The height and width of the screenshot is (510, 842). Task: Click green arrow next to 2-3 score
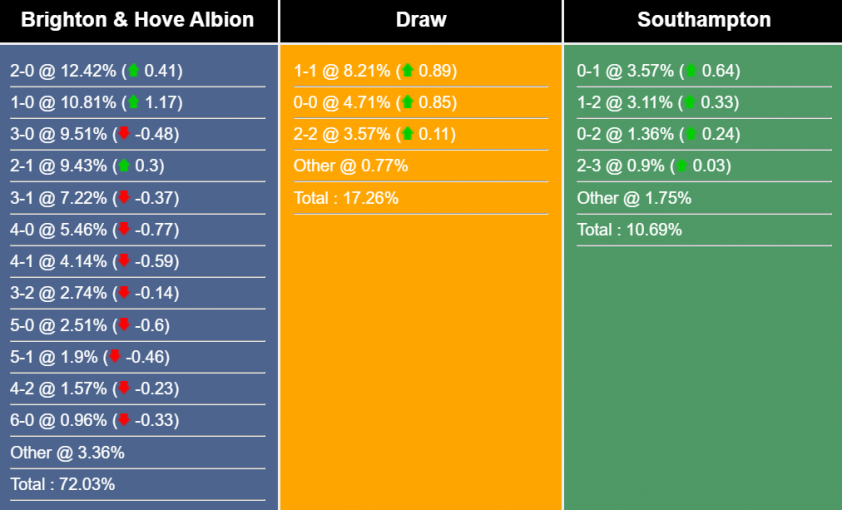[x=682, y=166]
